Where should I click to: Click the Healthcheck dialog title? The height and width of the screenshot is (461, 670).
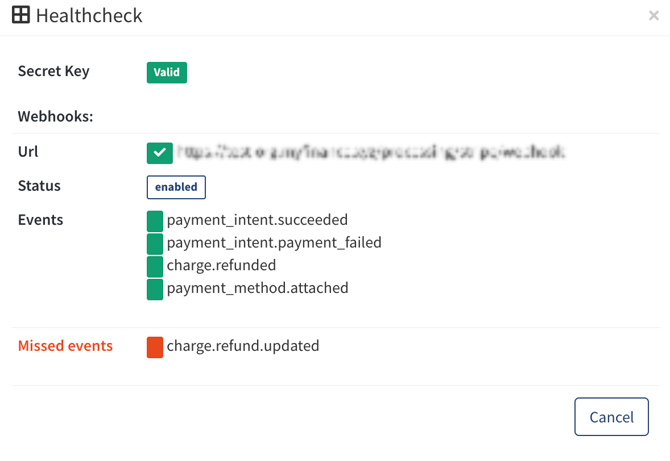[x=89, y=16]
